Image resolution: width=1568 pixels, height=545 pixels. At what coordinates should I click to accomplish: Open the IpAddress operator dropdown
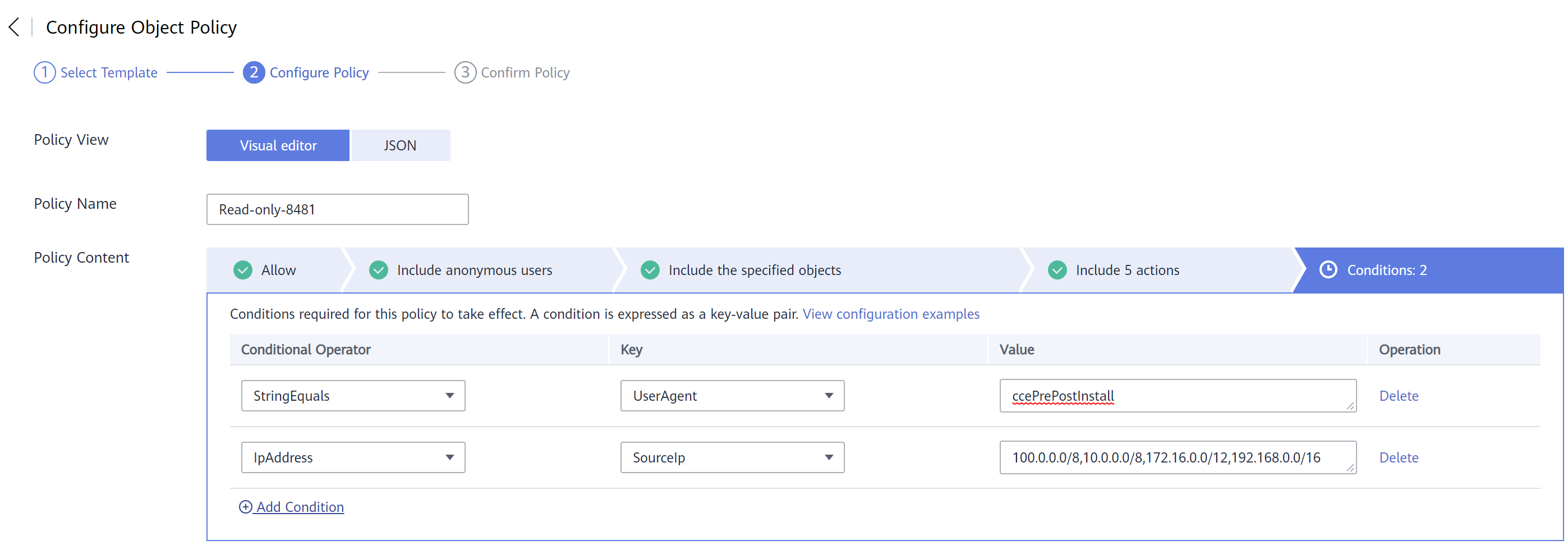pos(353,457)
